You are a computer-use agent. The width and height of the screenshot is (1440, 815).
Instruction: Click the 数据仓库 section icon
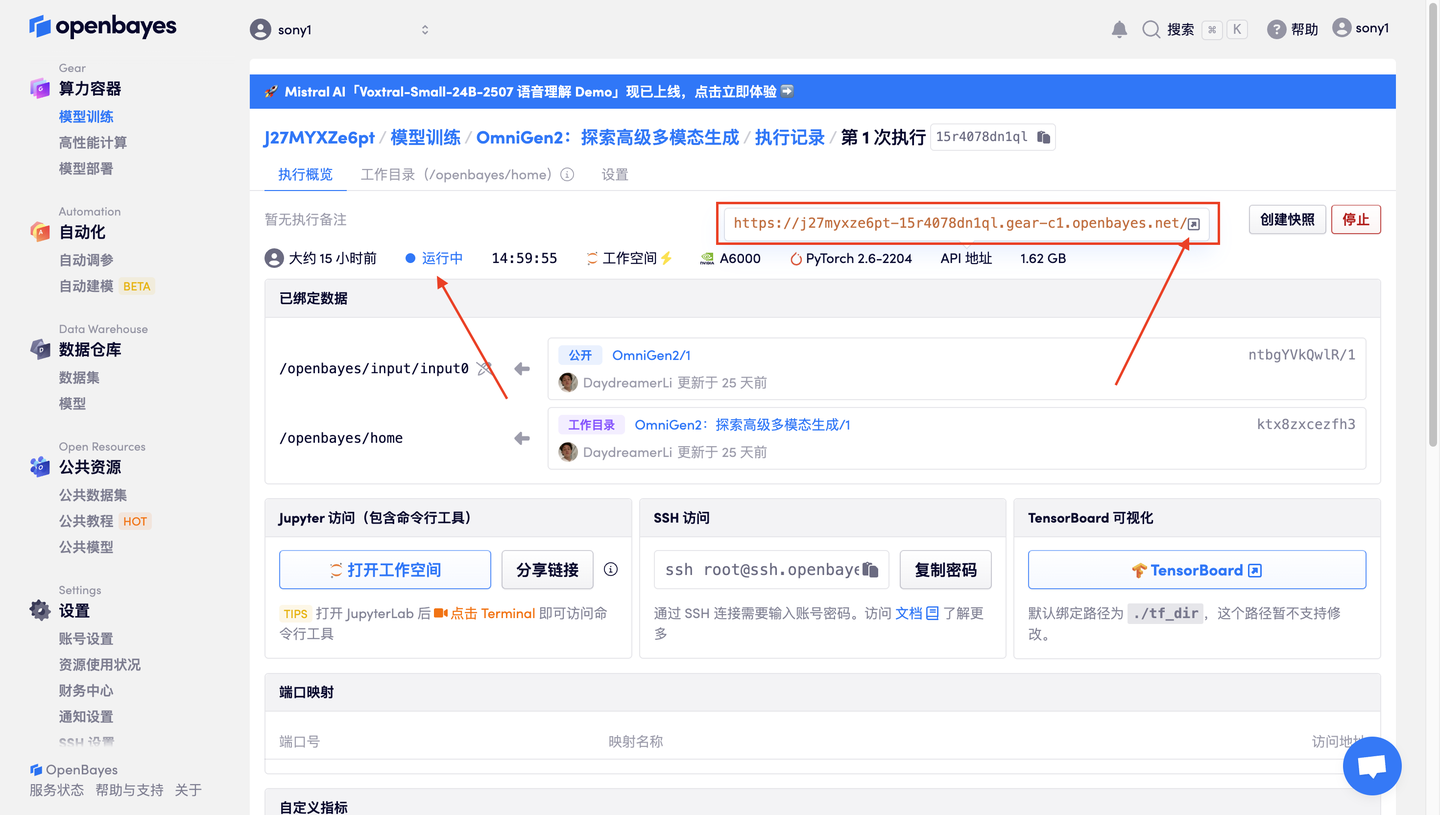(40, 349)
